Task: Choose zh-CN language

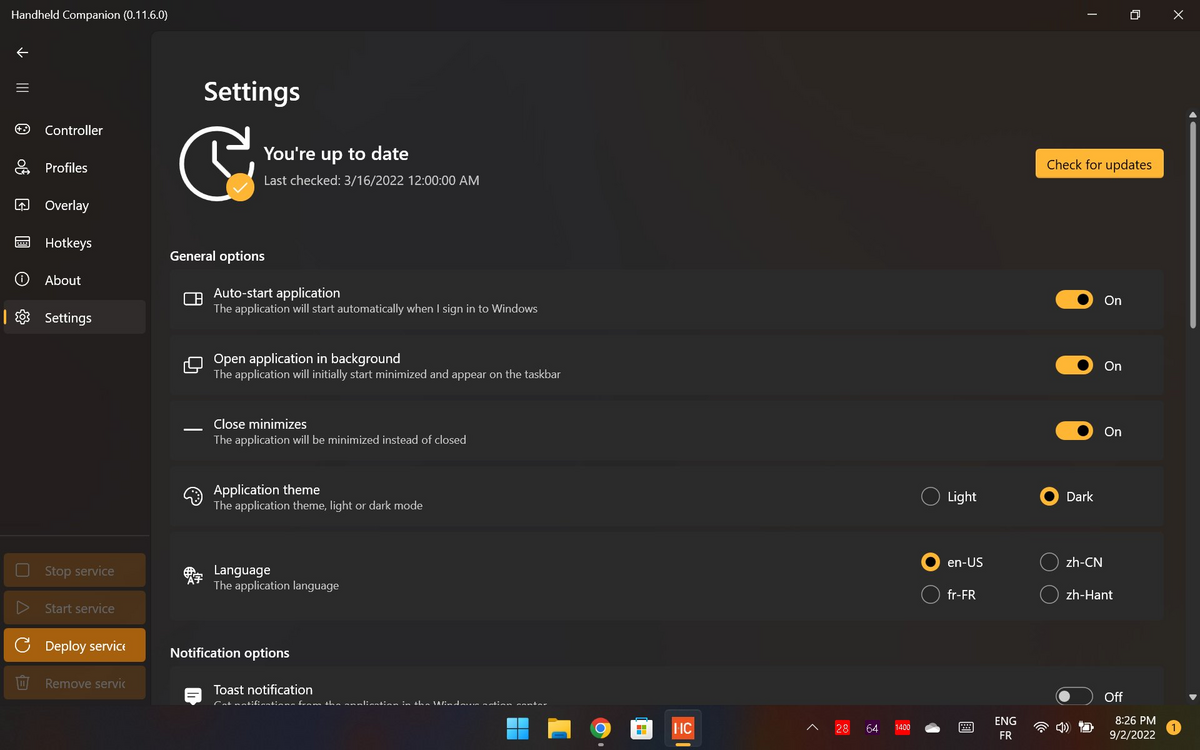Action: tap(1071, 562)
